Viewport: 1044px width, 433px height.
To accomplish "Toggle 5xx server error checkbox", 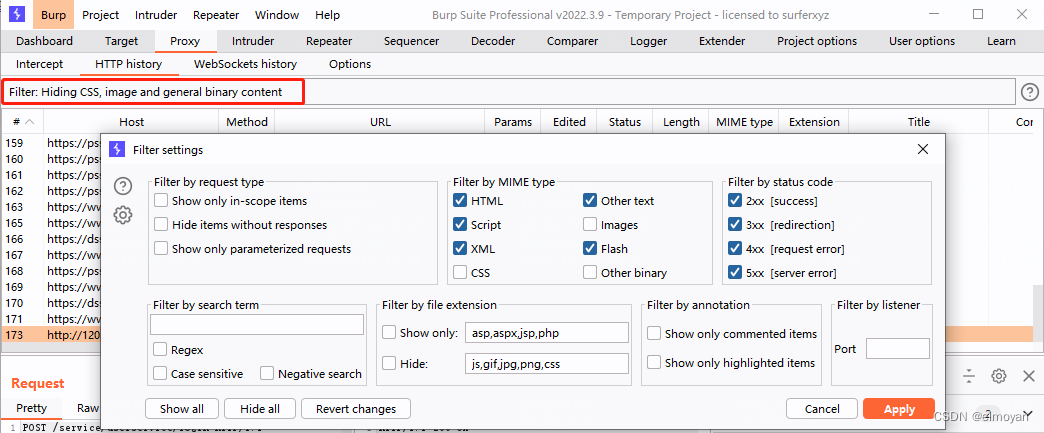I will click(735, 272).
